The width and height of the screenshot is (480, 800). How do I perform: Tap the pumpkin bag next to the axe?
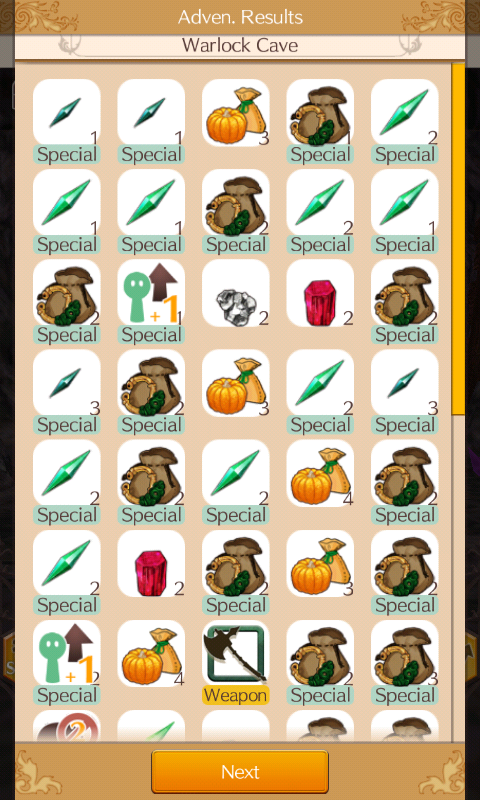coord(151,654)
